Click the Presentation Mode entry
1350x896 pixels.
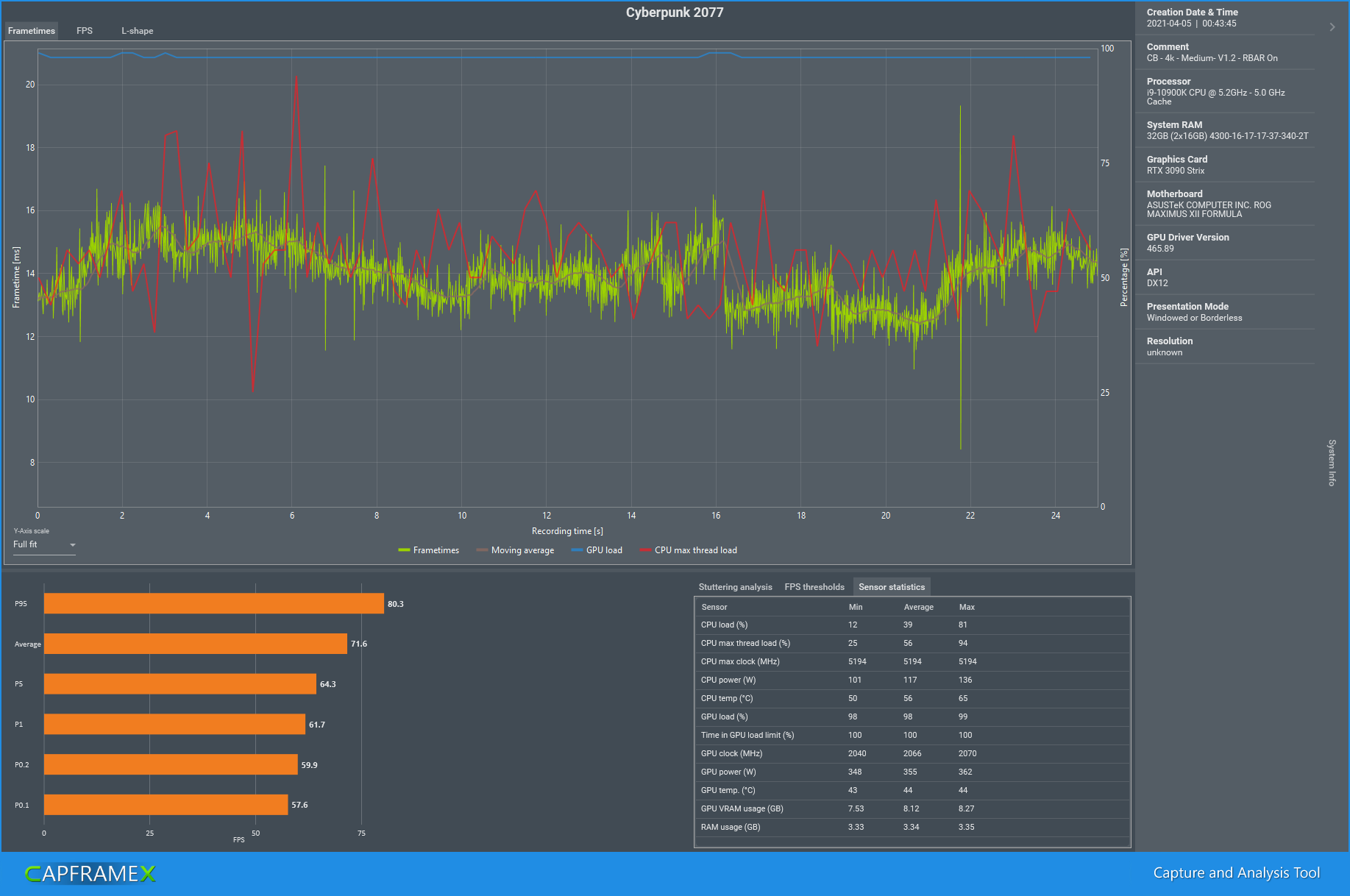click(x=1225, y=312)
